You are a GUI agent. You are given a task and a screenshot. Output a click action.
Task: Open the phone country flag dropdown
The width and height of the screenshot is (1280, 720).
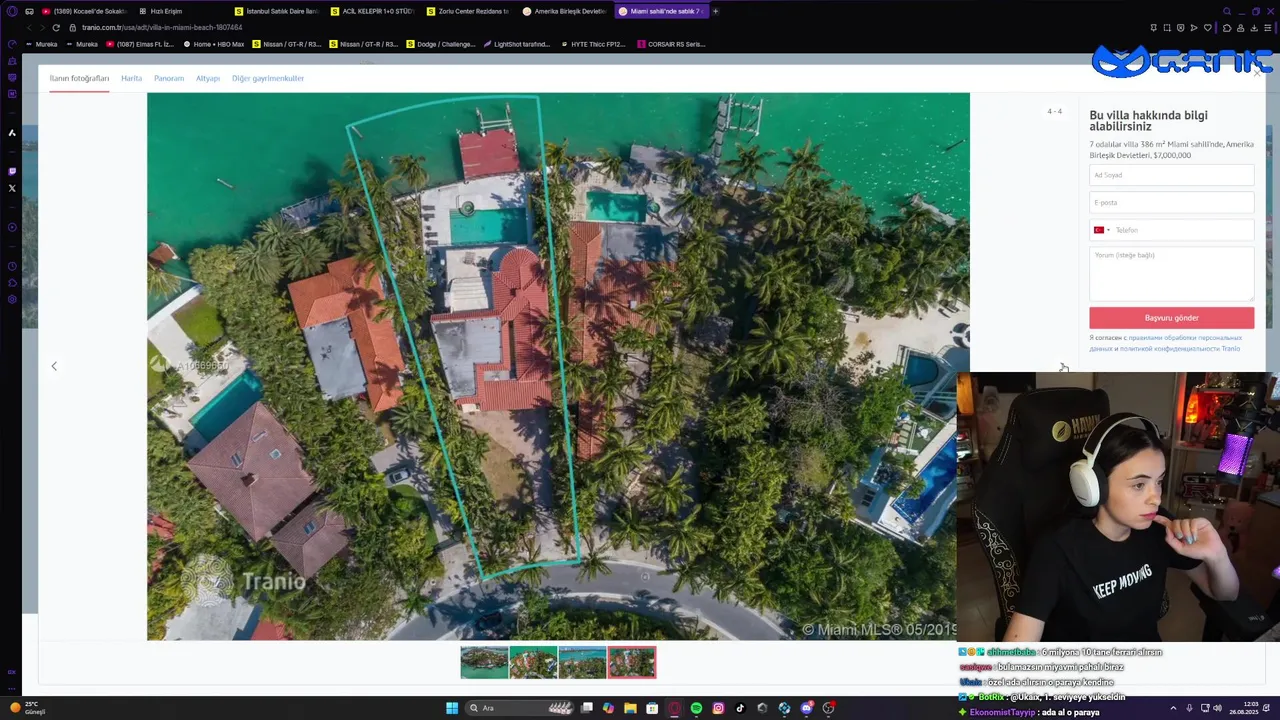click(1101, 230)
